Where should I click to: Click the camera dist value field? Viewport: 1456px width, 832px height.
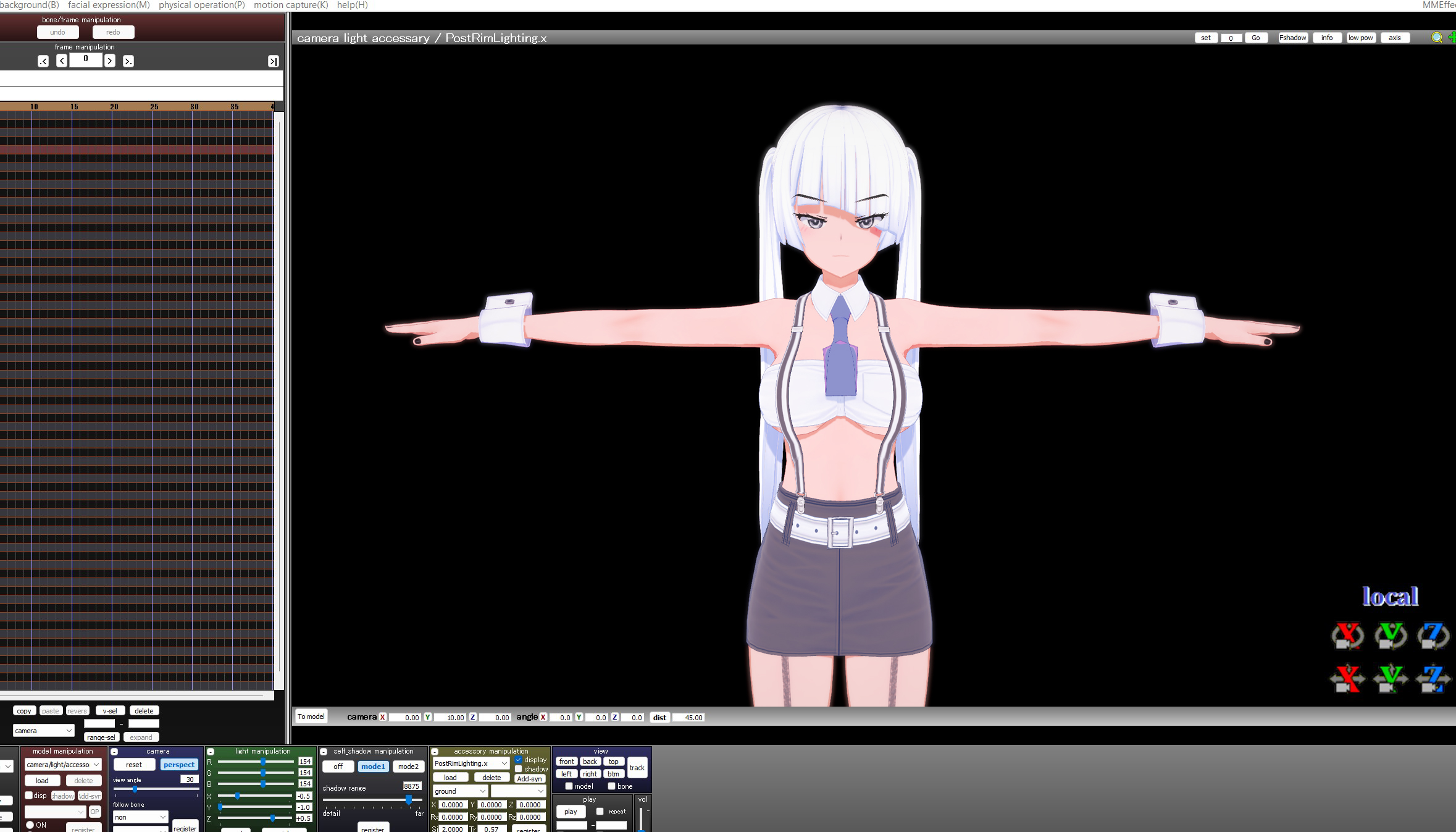(689, 718)
